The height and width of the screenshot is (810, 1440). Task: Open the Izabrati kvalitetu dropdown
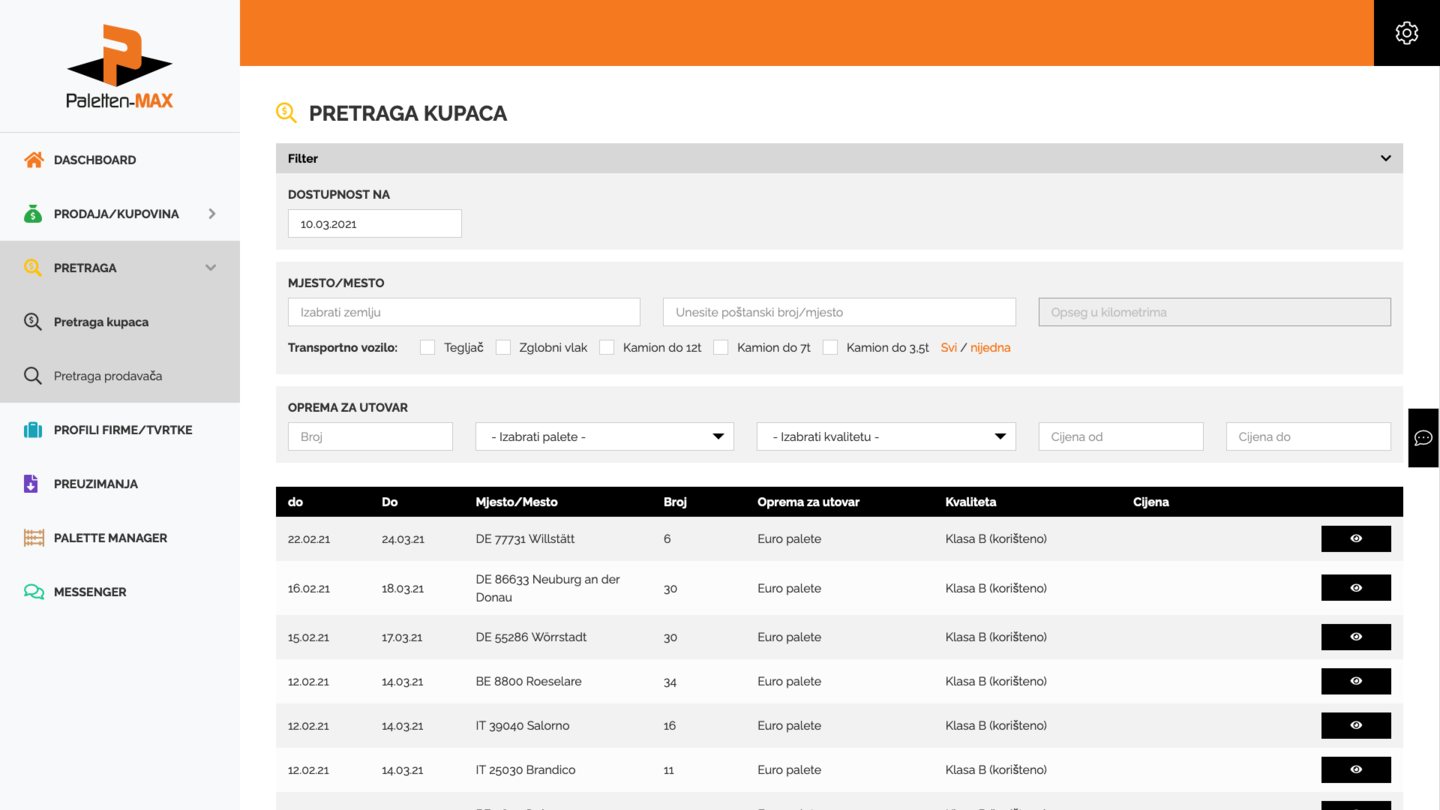click(886, 437)
